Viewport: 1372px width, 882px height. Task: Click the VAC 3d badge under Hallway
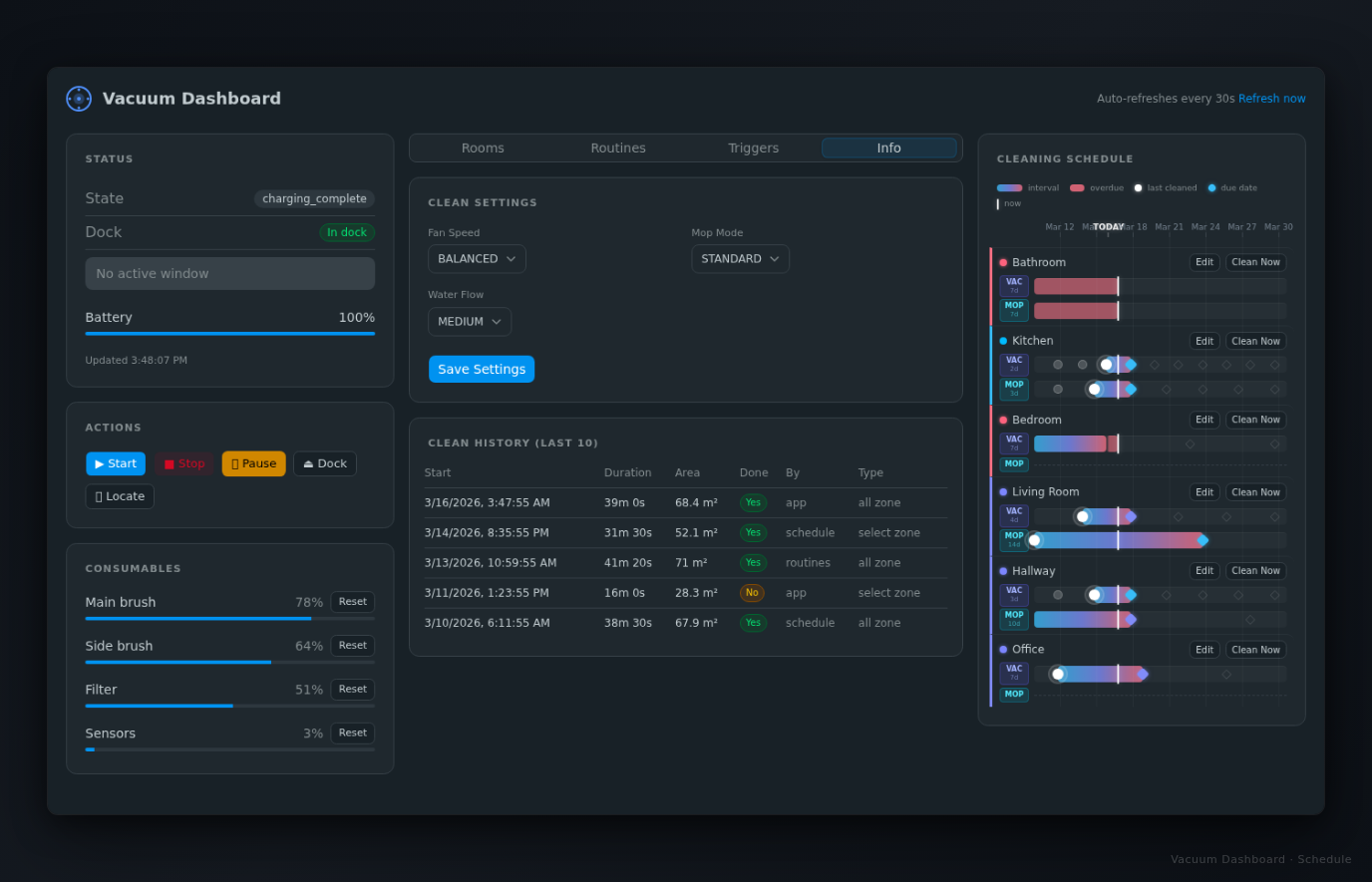pyautogui.click(x=1013, y=594)
